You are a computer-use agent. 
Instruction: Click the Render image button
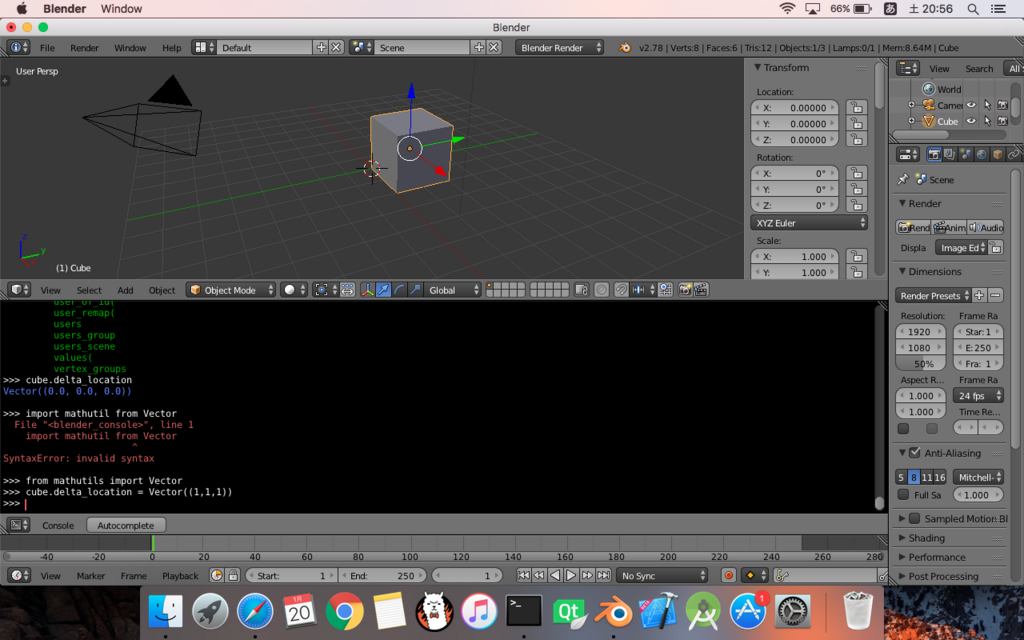(913, 227)
